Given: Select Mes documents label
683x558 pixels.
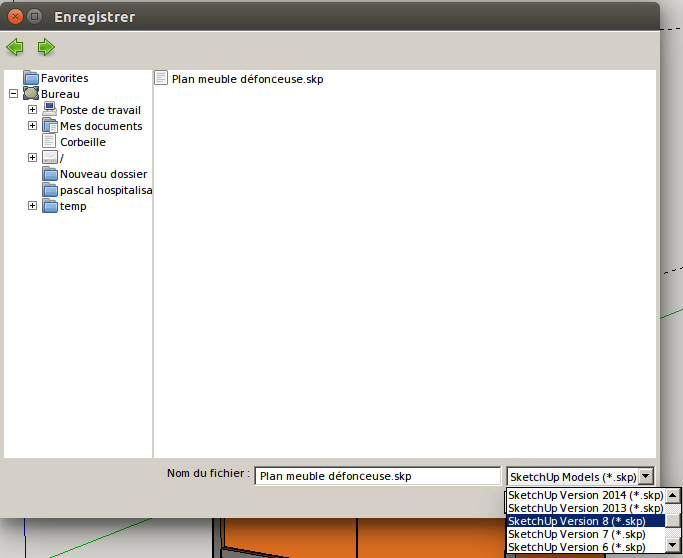Looking at the screenshot, I should [101, 126].
